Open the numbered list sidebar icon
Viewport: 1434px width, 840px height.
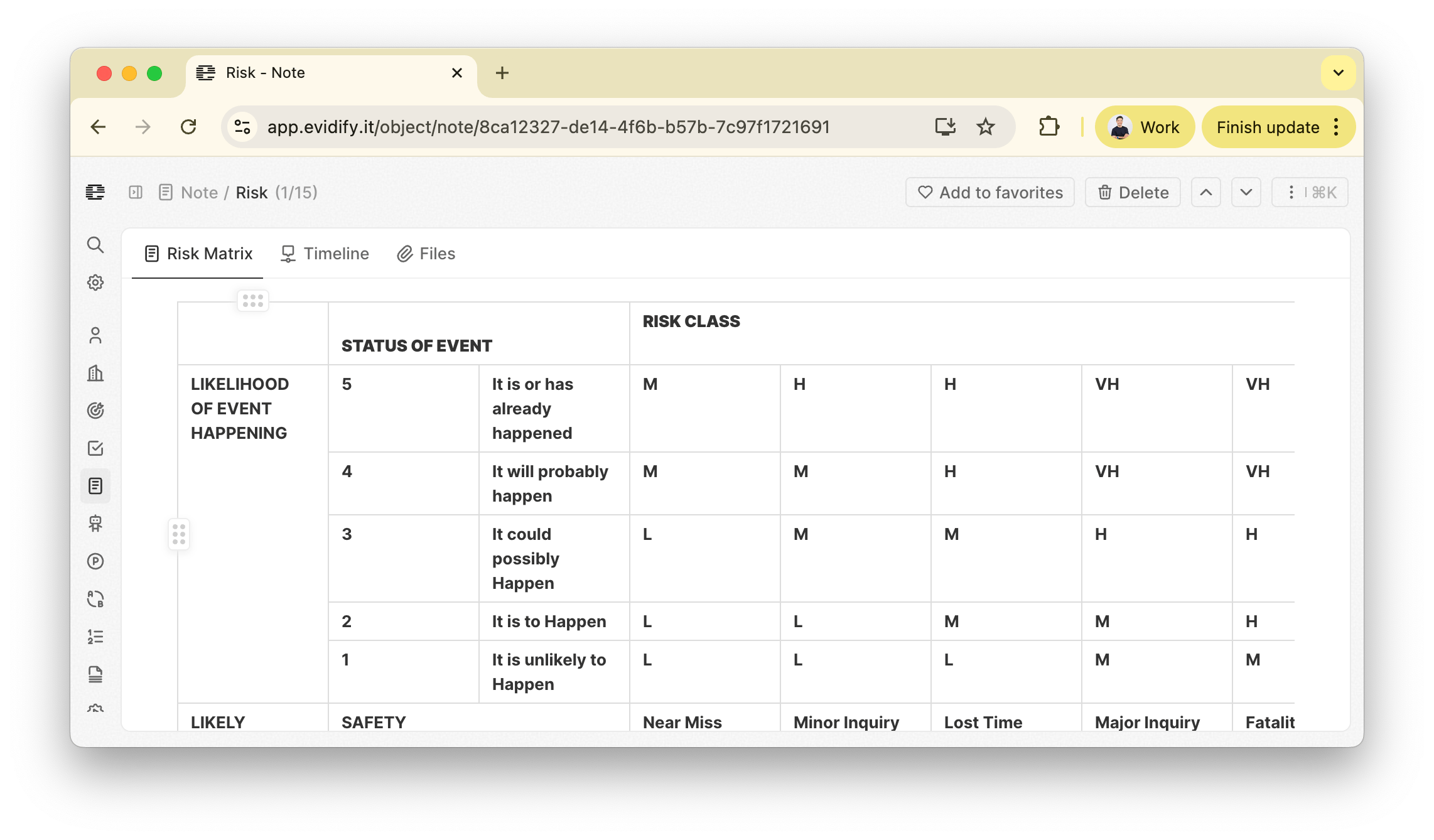click(95, 637)
